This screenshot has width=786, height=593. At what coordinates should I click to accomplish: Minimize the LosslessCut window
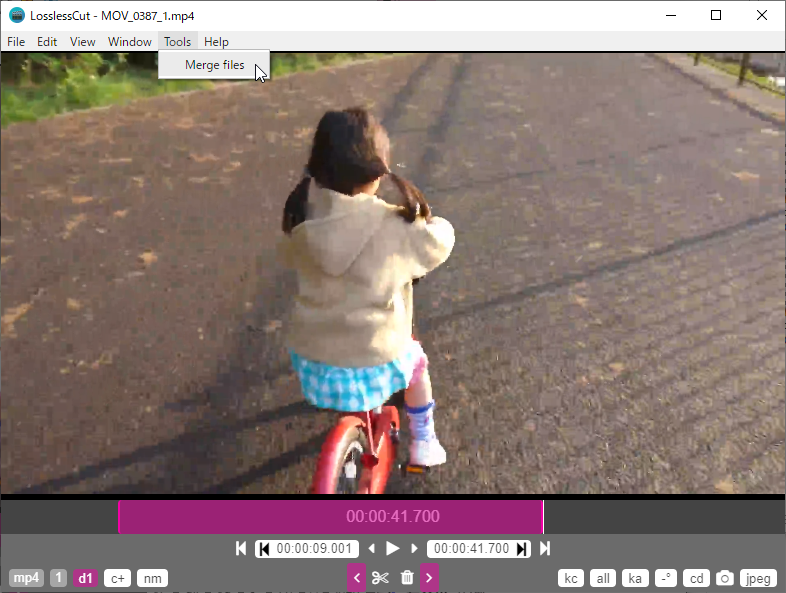[671, 16]
